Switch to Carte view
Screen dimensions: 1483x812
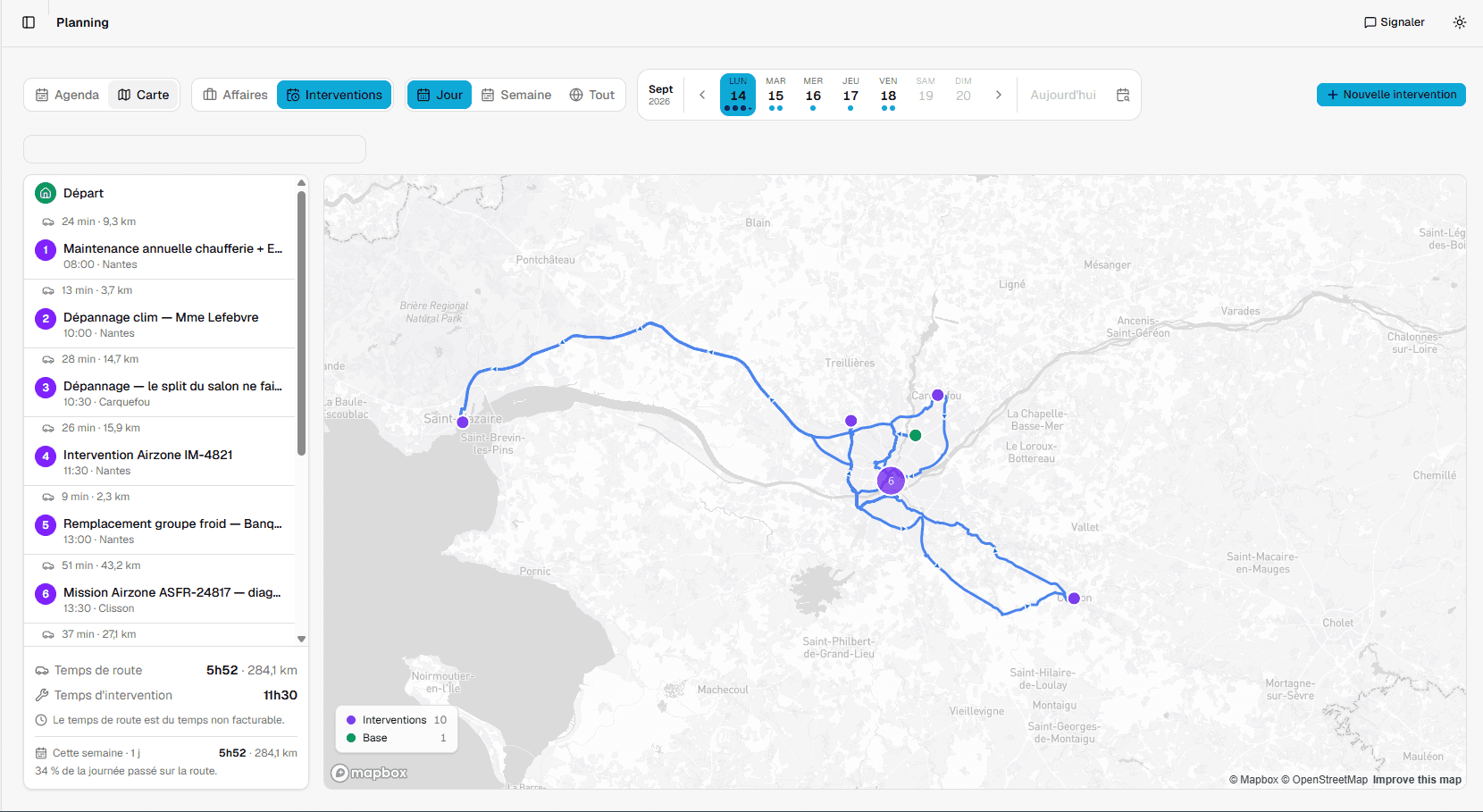[x=144, y=95]
